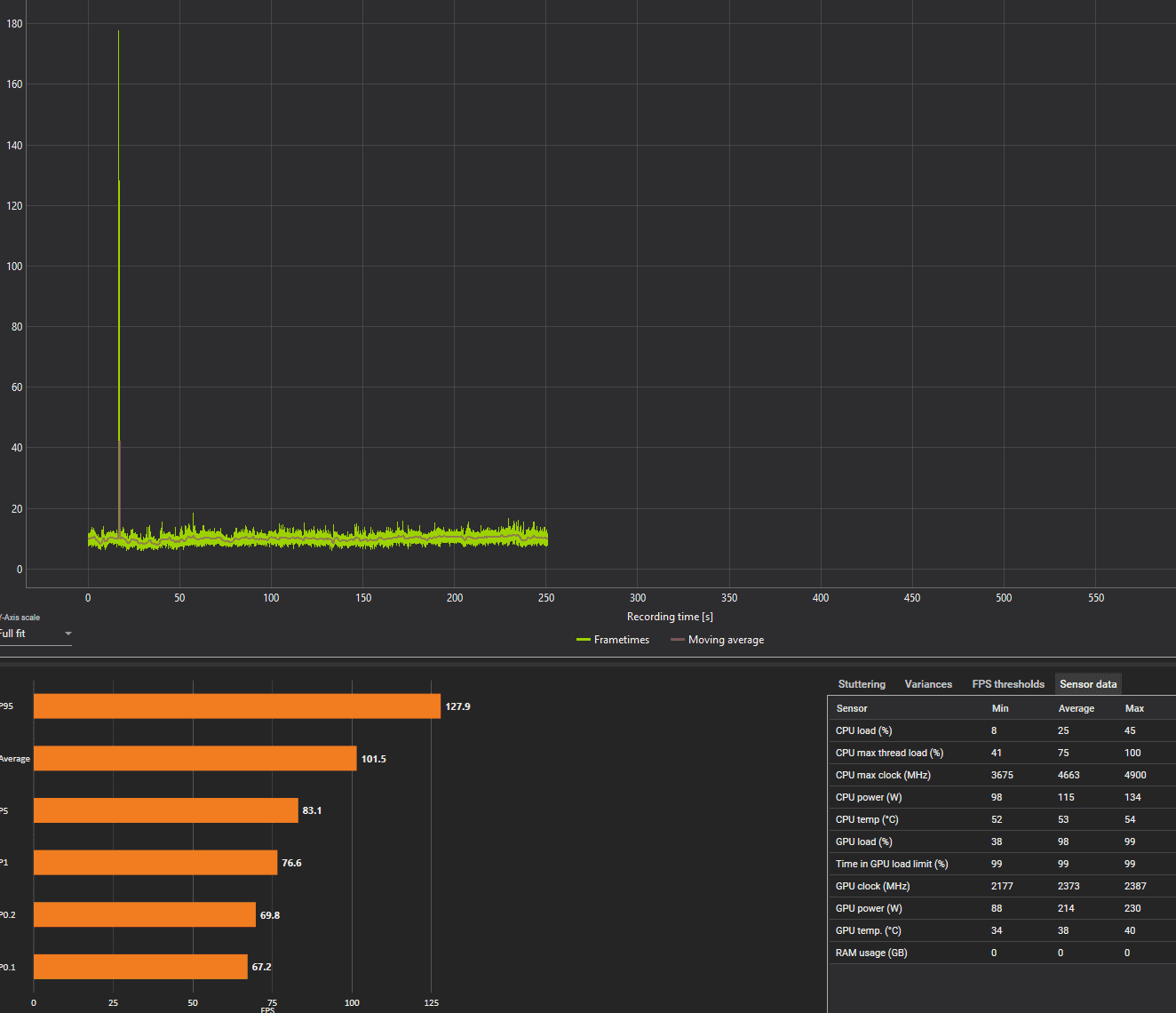Select the GPU power (W) row

(x=1002, y=908)
